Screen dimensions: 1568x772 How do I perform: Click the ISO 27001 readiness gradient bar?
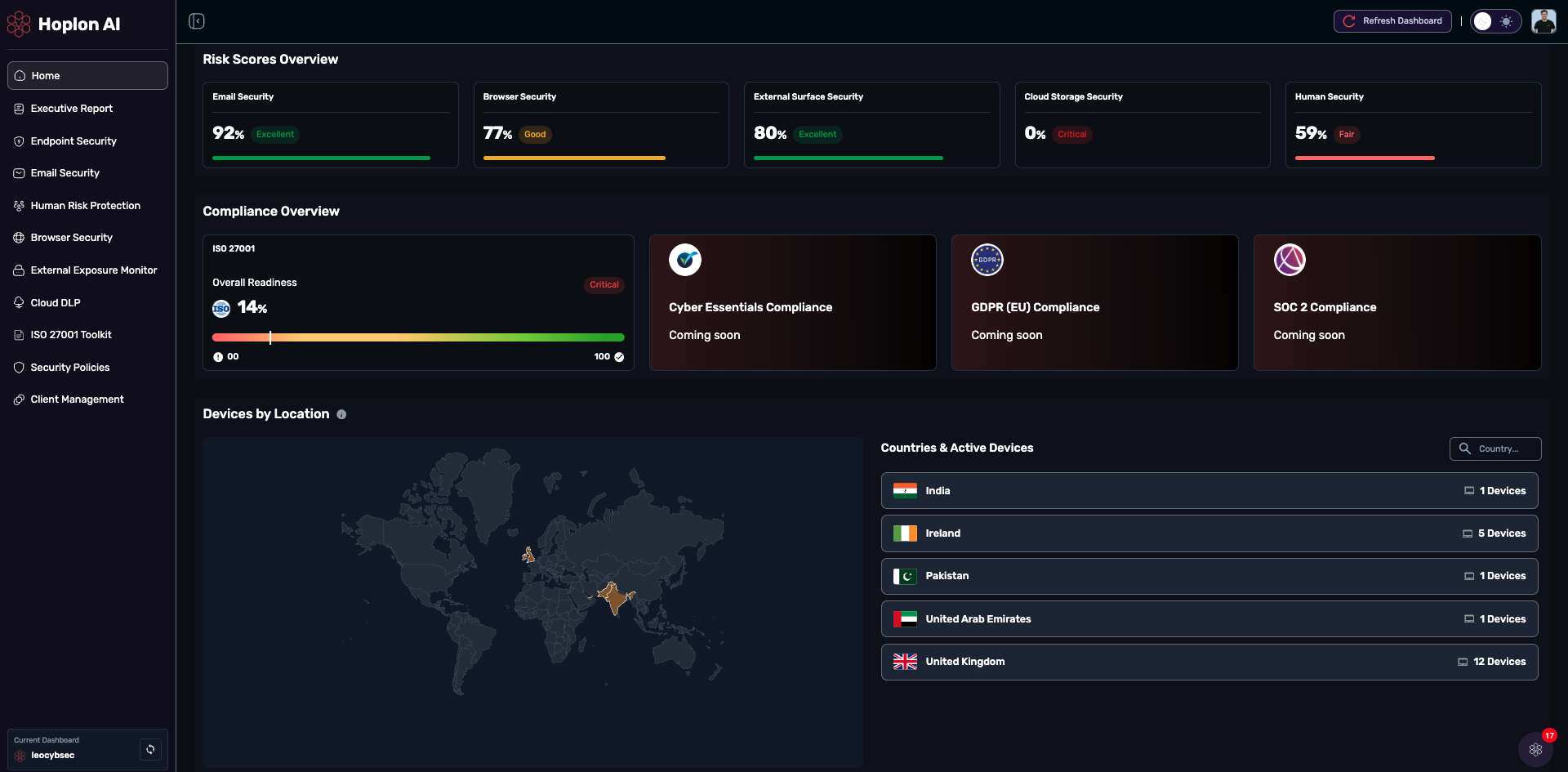tap(418, 337)
